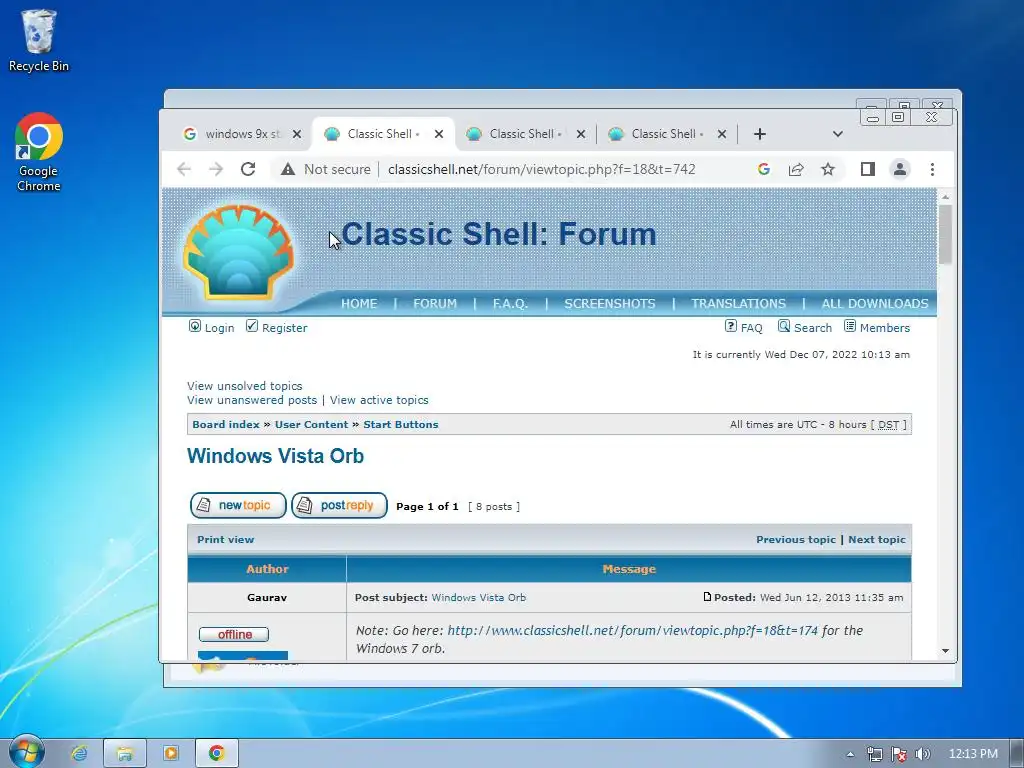This screenshot has height=768, width=1024.
Task: Click the network tray icon
Action: click(874, 754)
